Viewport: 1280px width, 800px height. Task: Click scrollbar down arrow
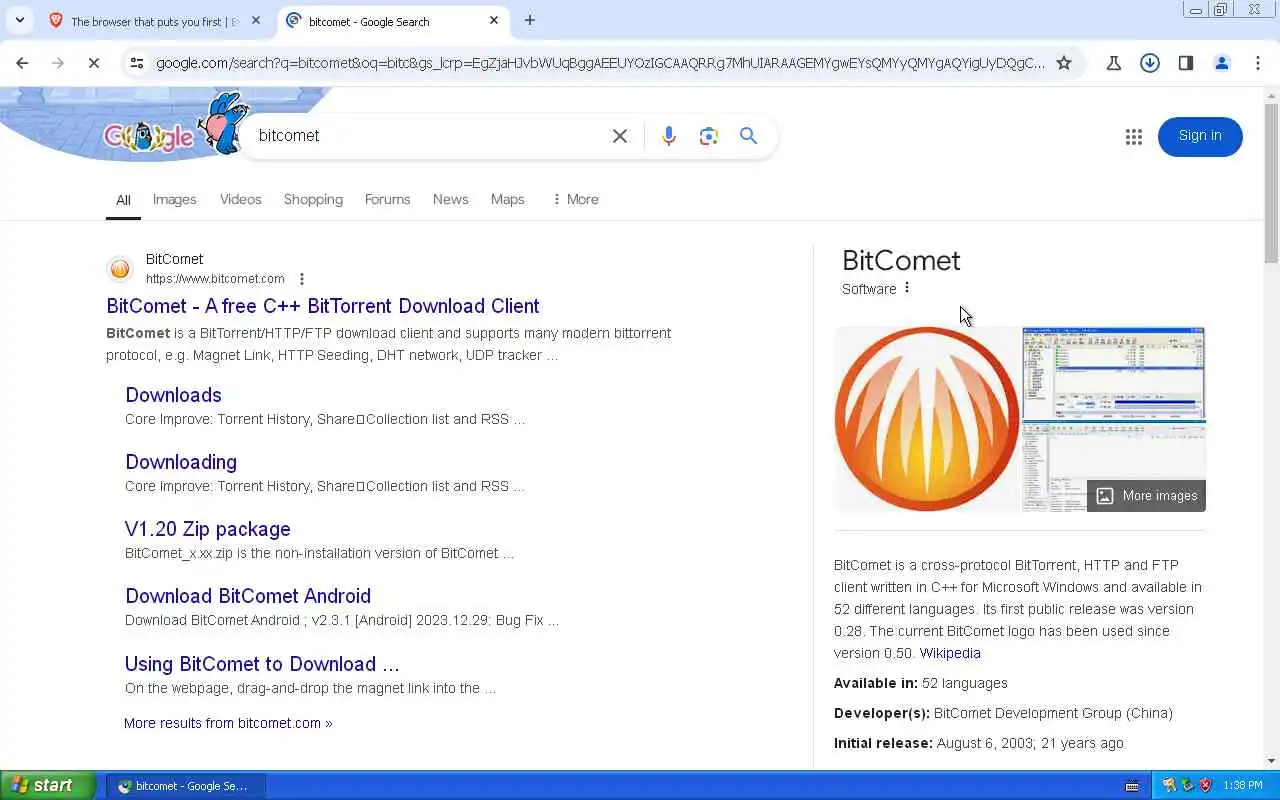[x=1271, y=761]
